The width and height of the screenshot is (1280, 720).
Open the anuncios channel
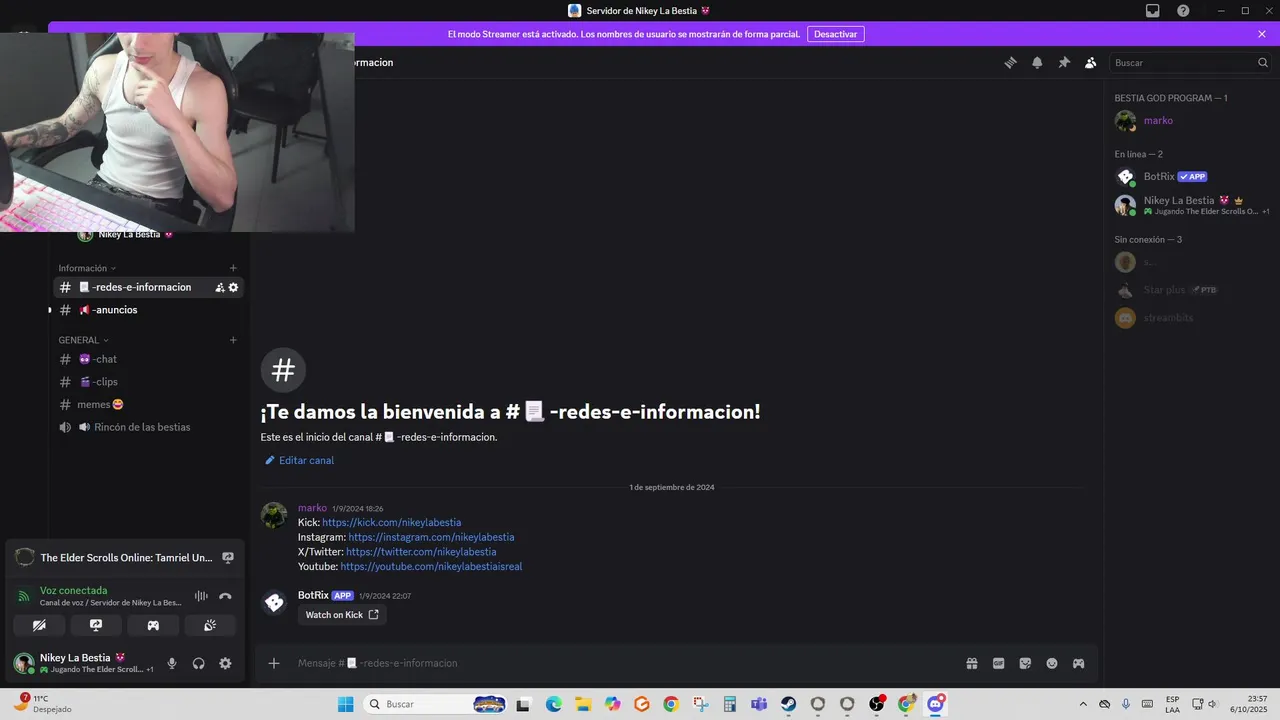pos(148,310)
